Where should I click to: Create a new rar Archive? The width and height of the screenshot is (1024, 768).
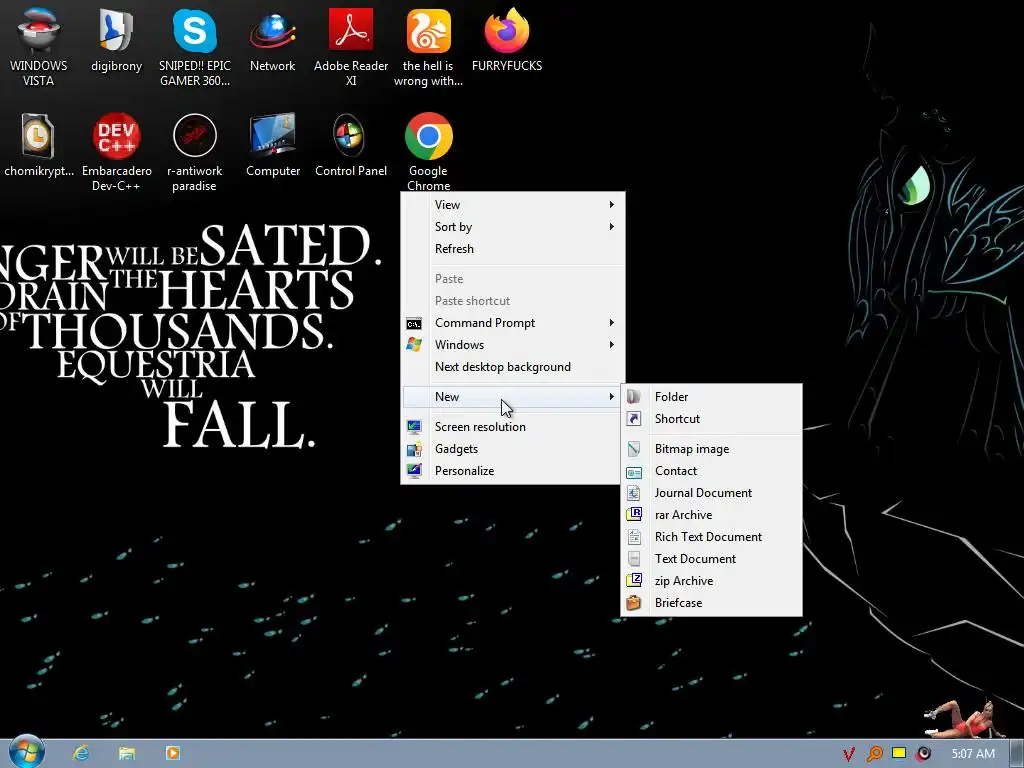click(x=711, y=515)
